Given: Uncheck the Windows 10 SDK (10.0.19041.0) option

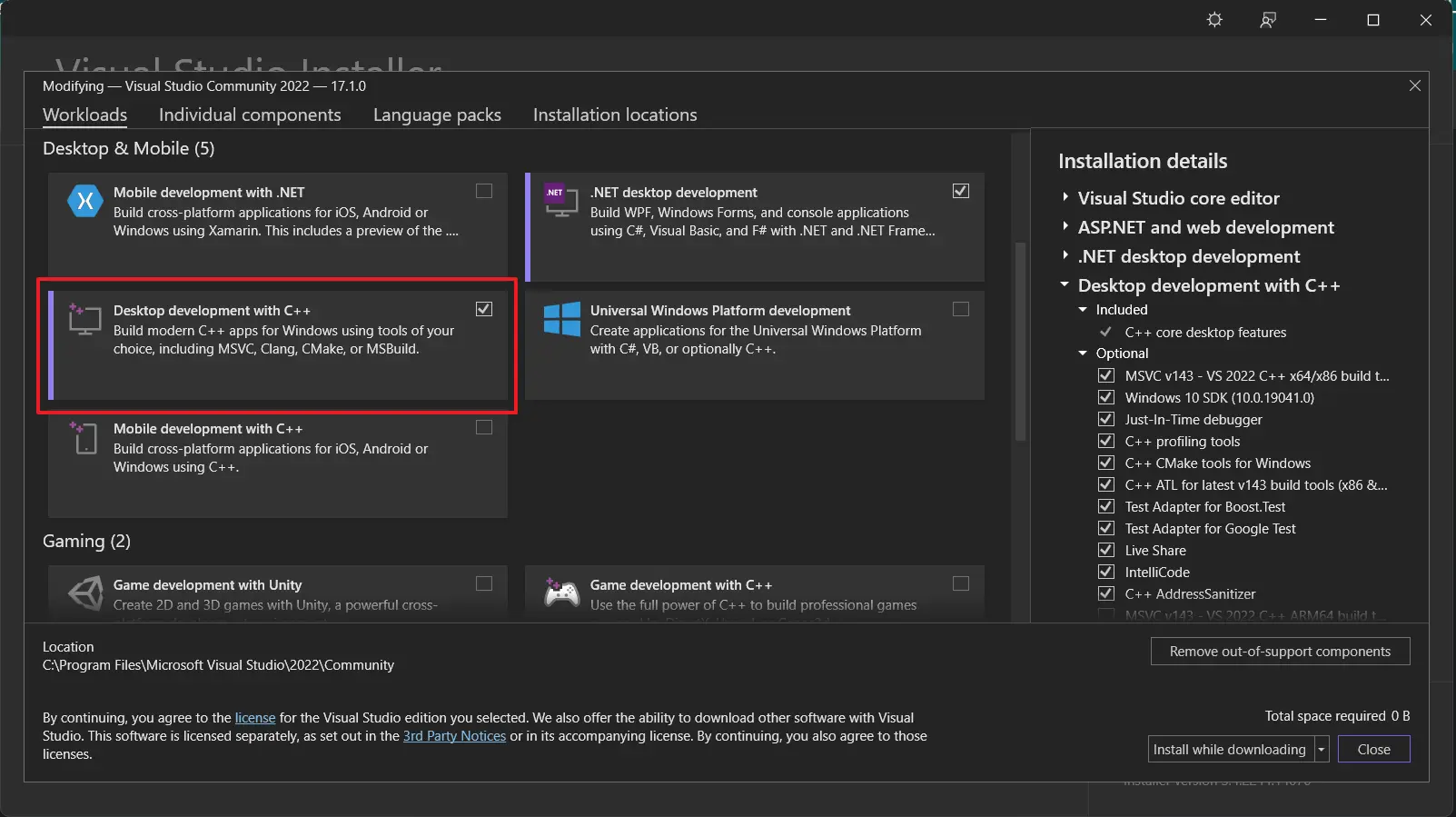Looking at the screenshot, I should pyautogui.click(x=1106, y=397).
